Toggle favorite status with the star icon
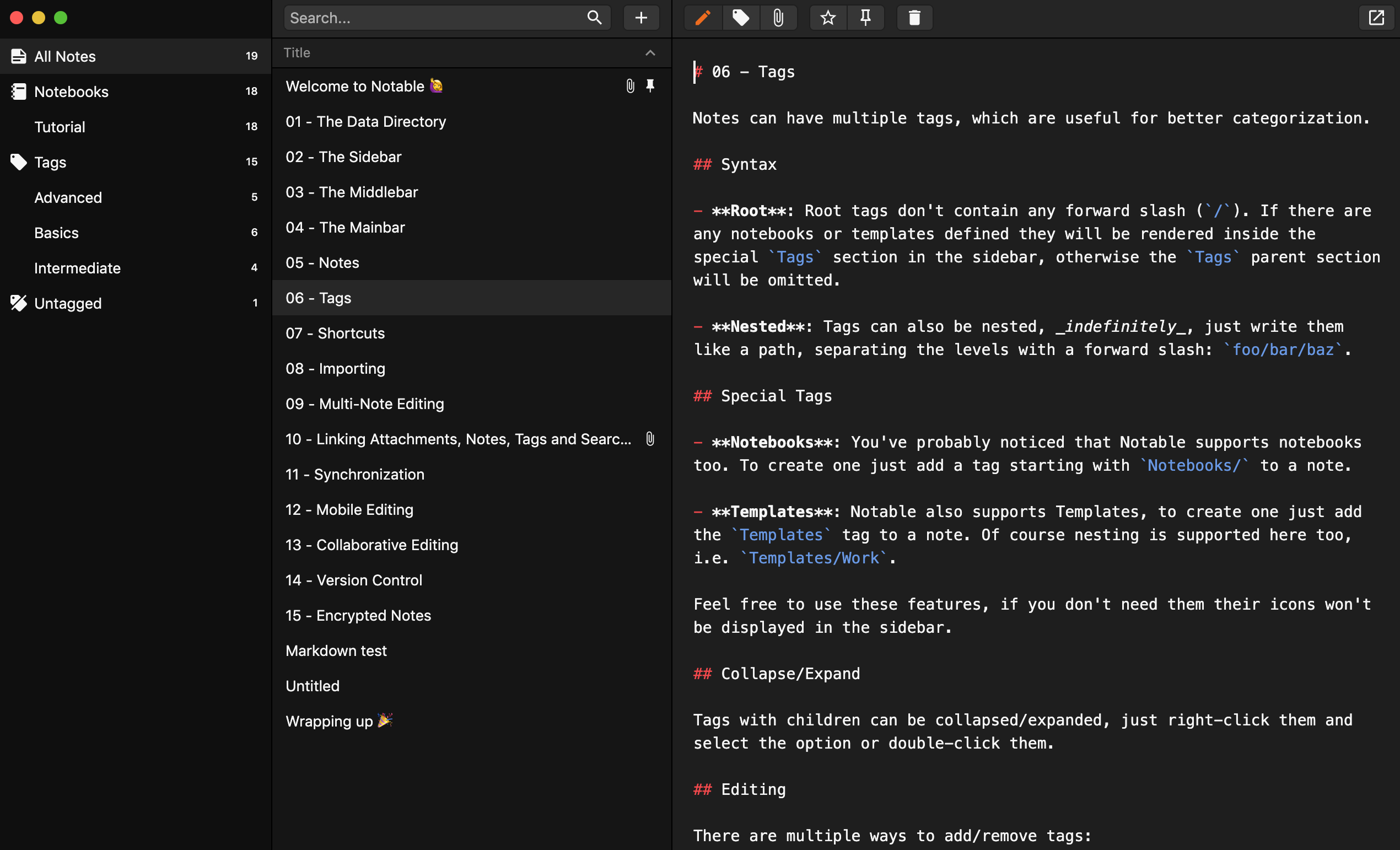The height and width of the screenshot is (850, 1400). tap(828, 18)
